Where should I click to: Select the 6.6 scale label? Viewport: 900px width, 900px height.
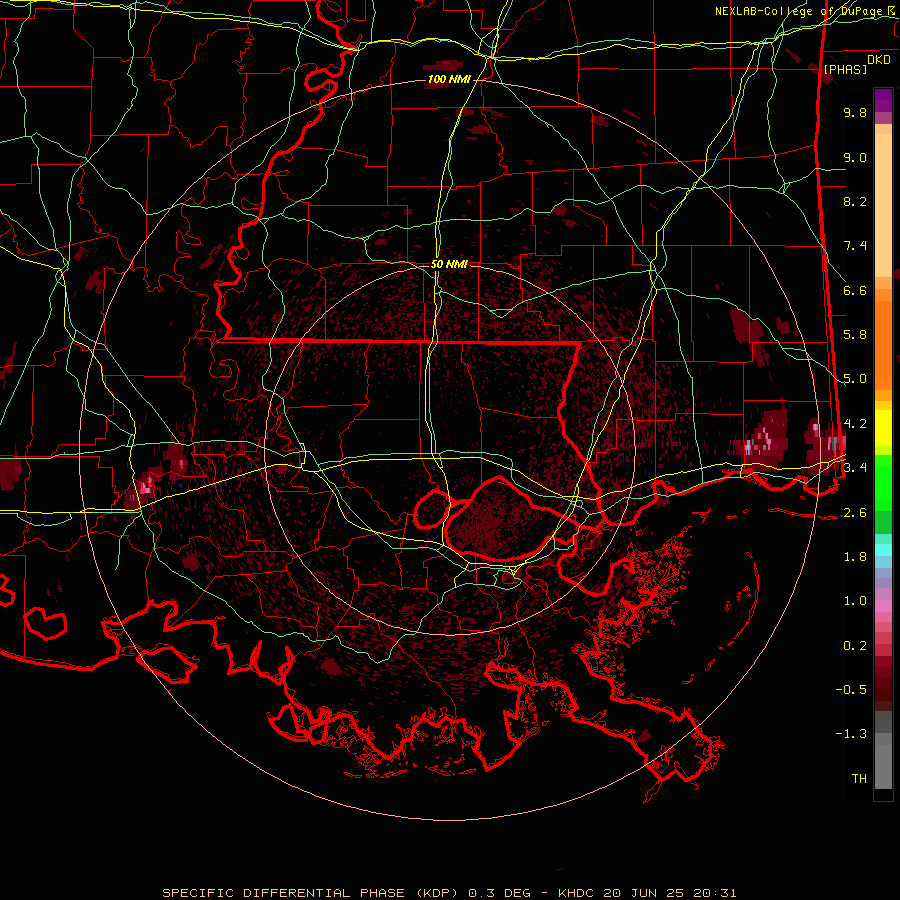point(855,290)
